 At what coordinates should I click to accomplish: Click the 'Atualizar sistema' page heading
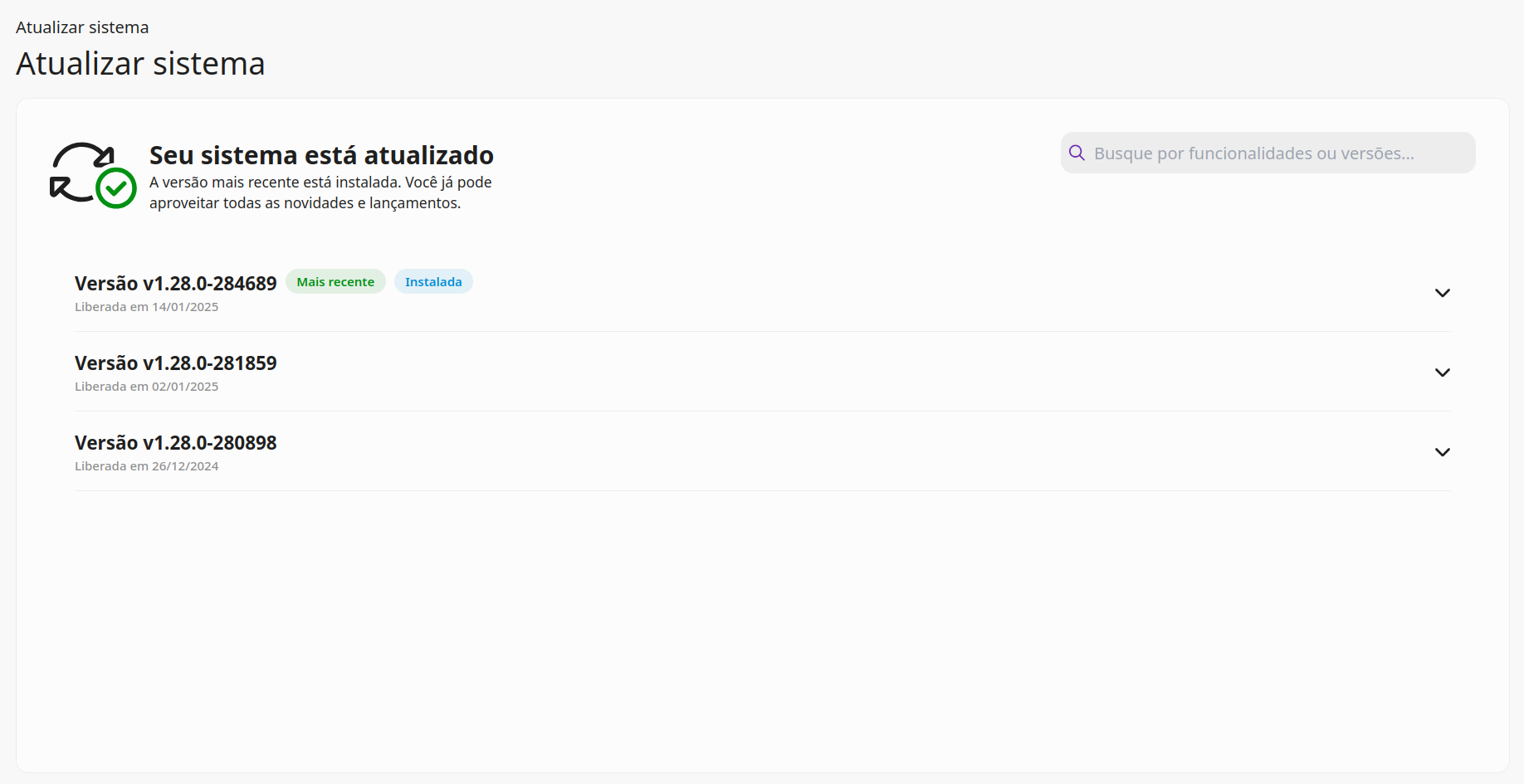pos(139,63)
